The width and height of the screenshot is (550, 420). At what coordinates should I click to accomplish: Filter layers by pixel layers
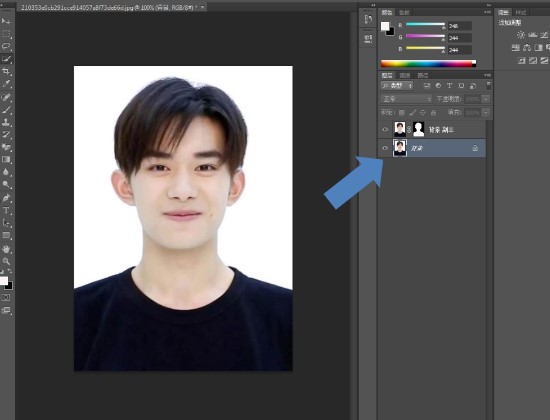pos(427,86)
